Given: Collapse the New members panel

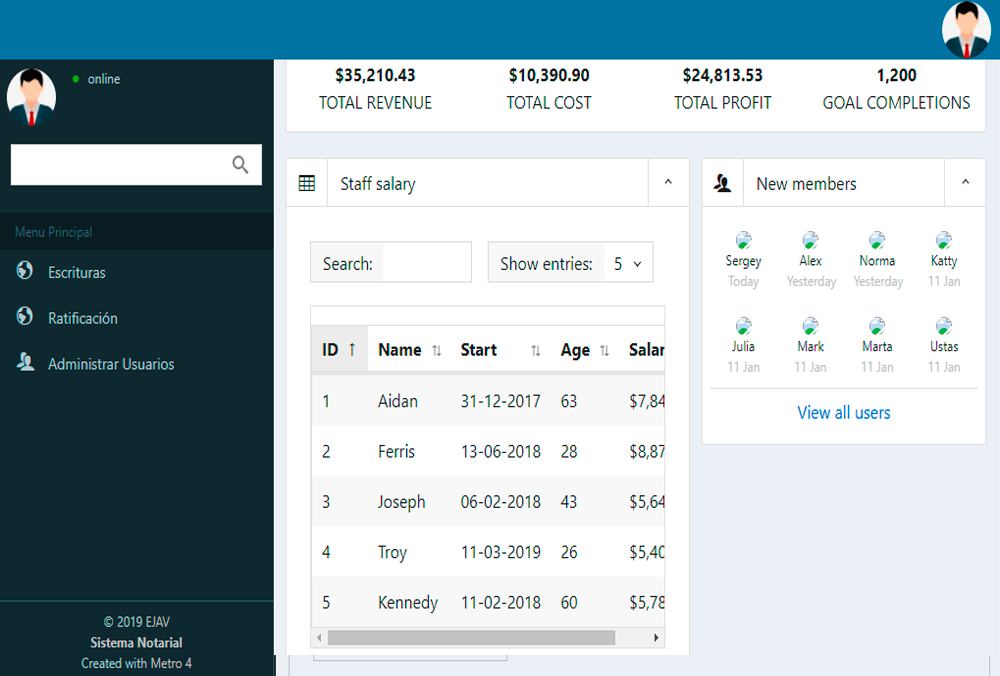Looking at the screenshot, I should [x=965, y=183].
